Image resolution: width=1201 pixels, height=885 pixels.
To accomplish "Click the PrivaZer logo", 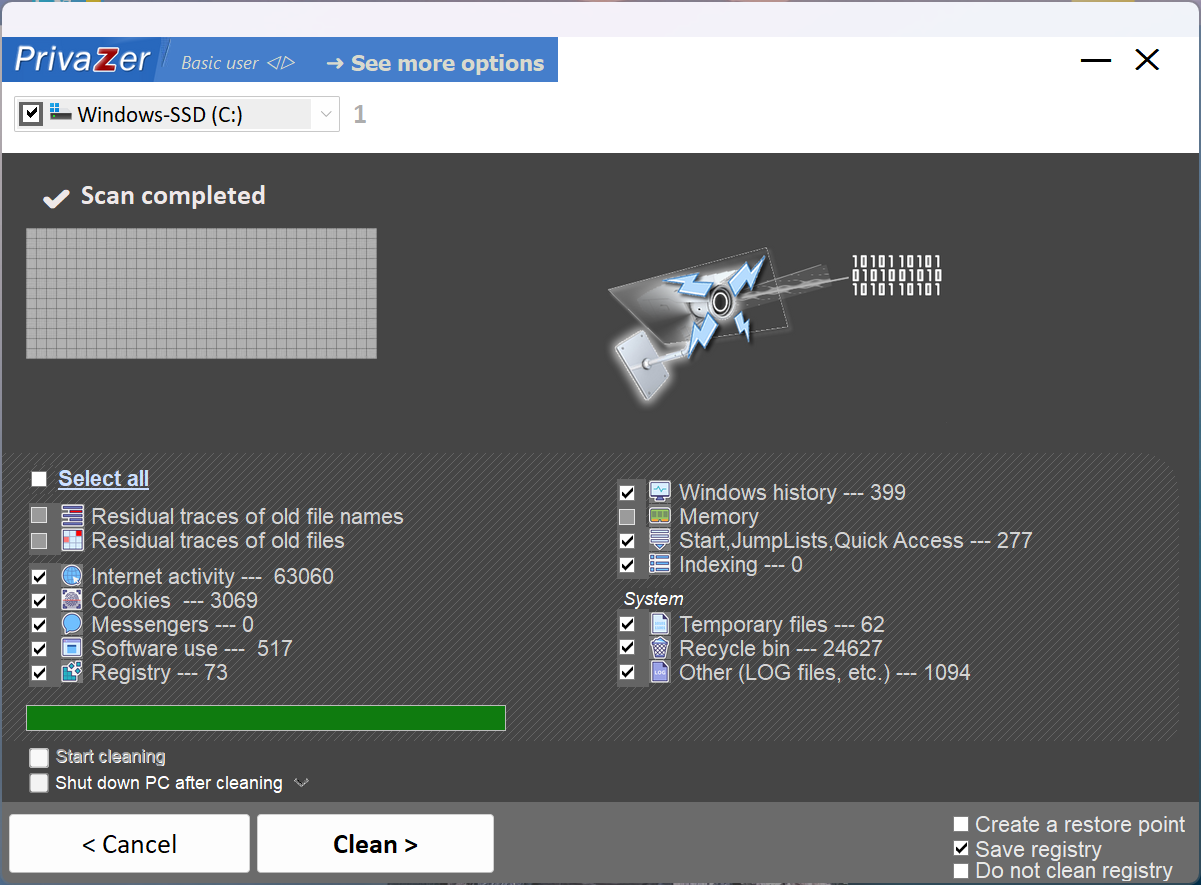I will [x=82, y=60].
